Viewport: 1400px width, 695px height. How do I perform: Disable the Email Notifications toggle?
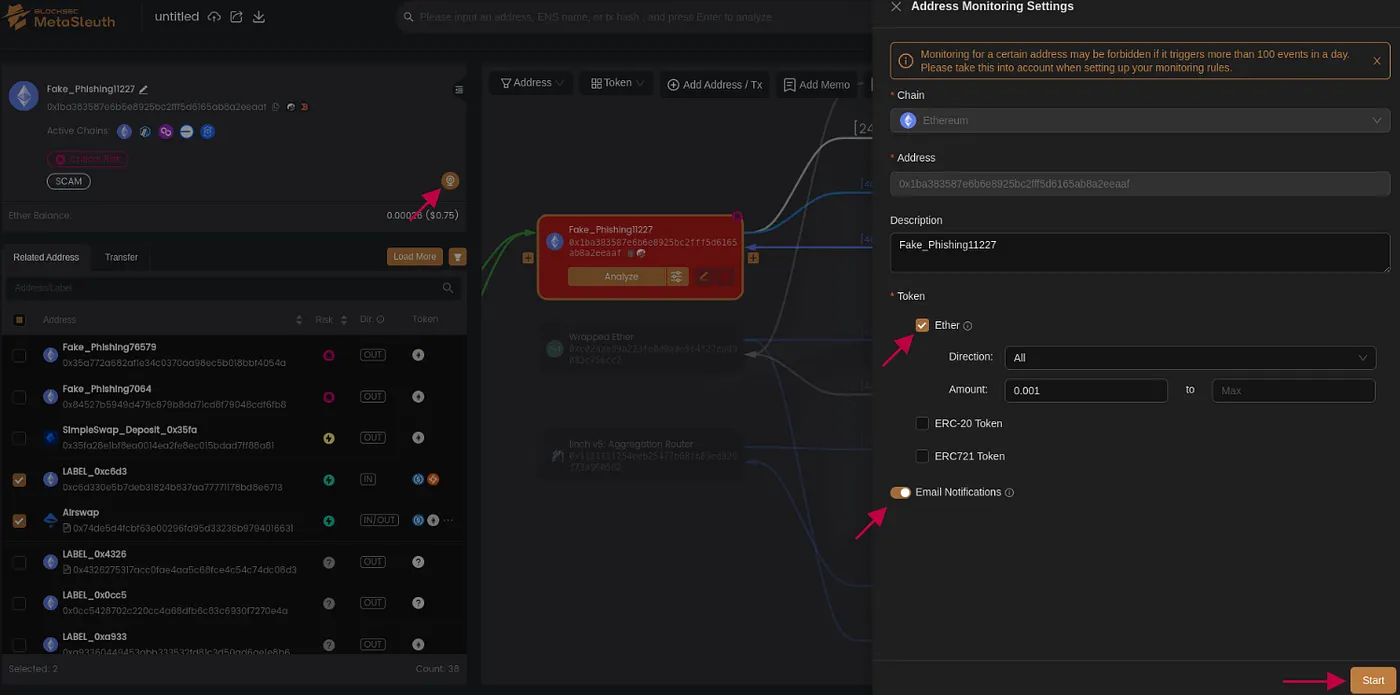(x=899, y=492)
